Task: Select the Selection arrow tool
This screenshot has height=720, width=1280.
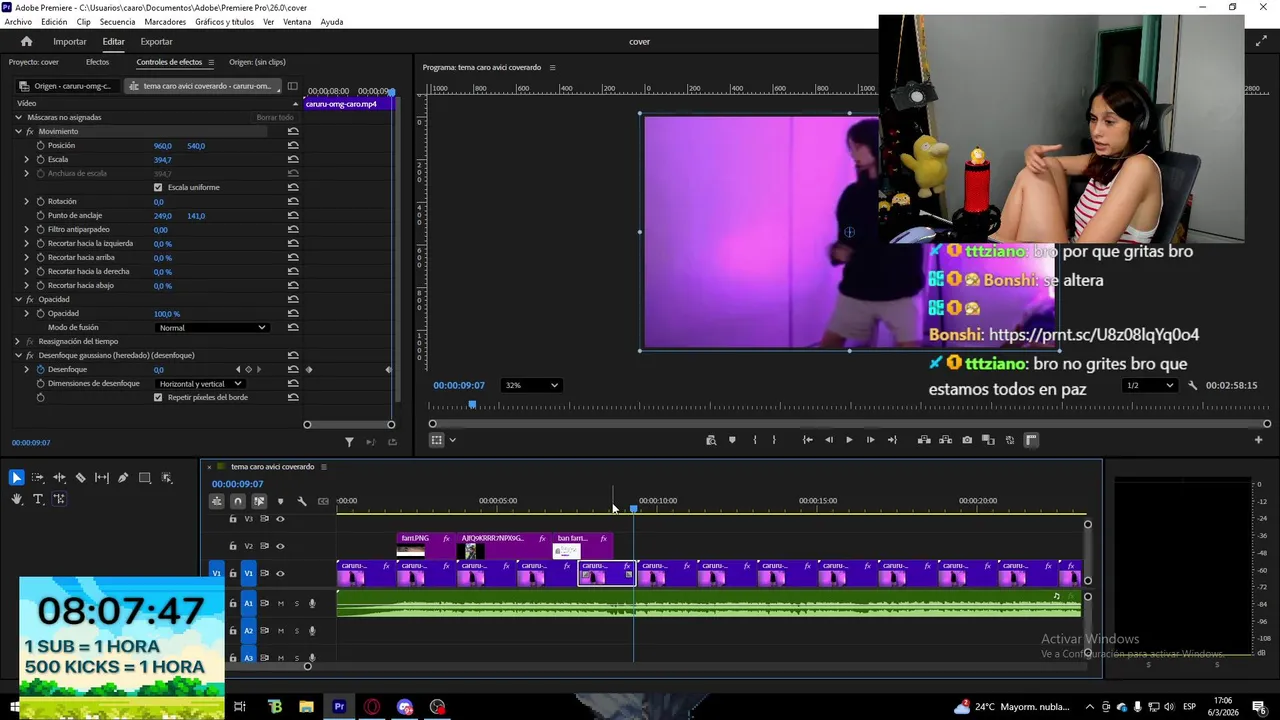Action: (x=16, y=478)
